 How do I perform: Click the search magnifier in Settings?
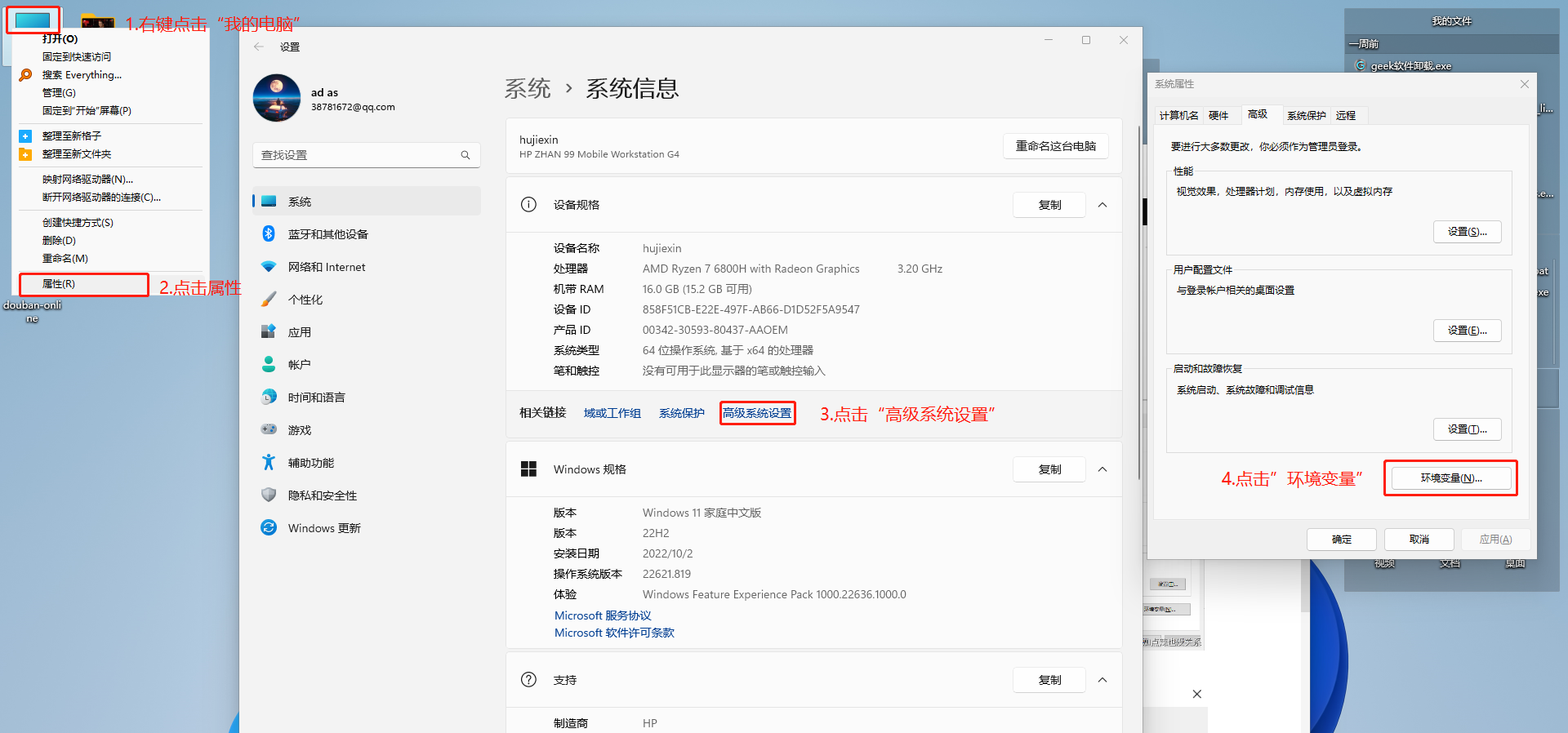click(x=465, y=155)
